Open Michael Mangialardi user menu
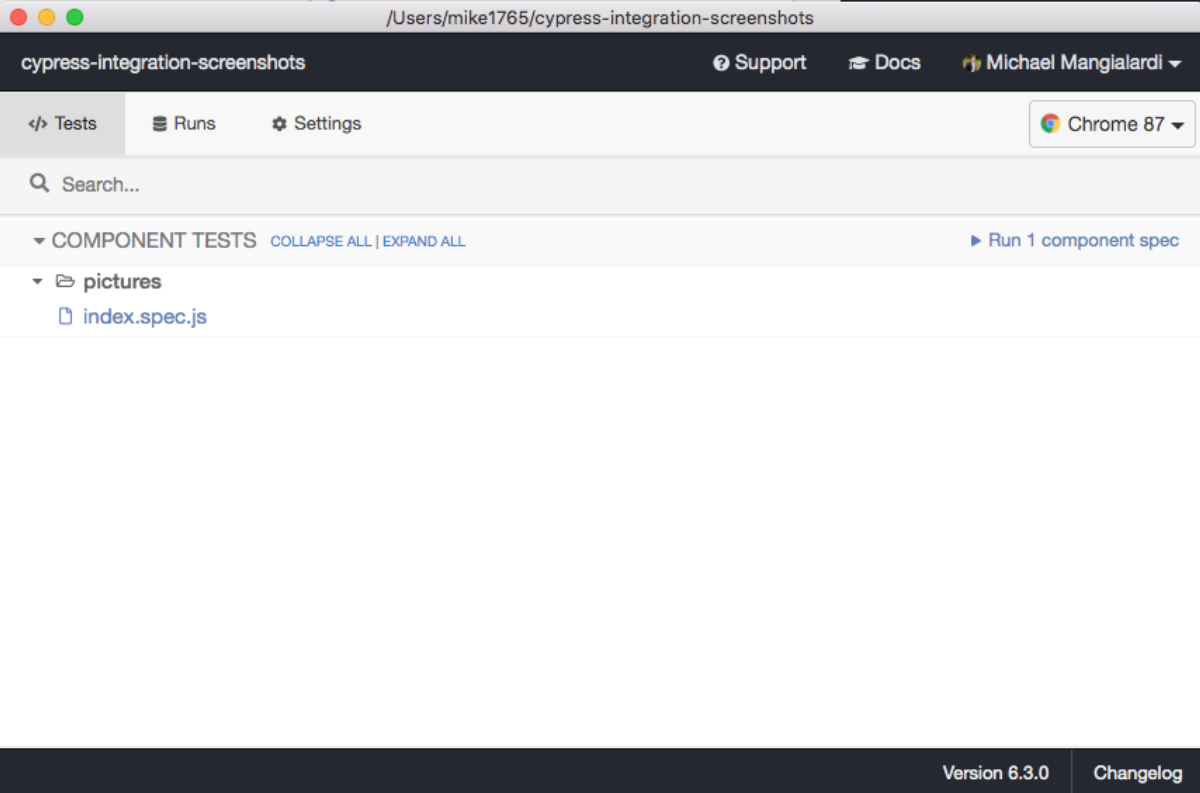 click(1071, 63)
